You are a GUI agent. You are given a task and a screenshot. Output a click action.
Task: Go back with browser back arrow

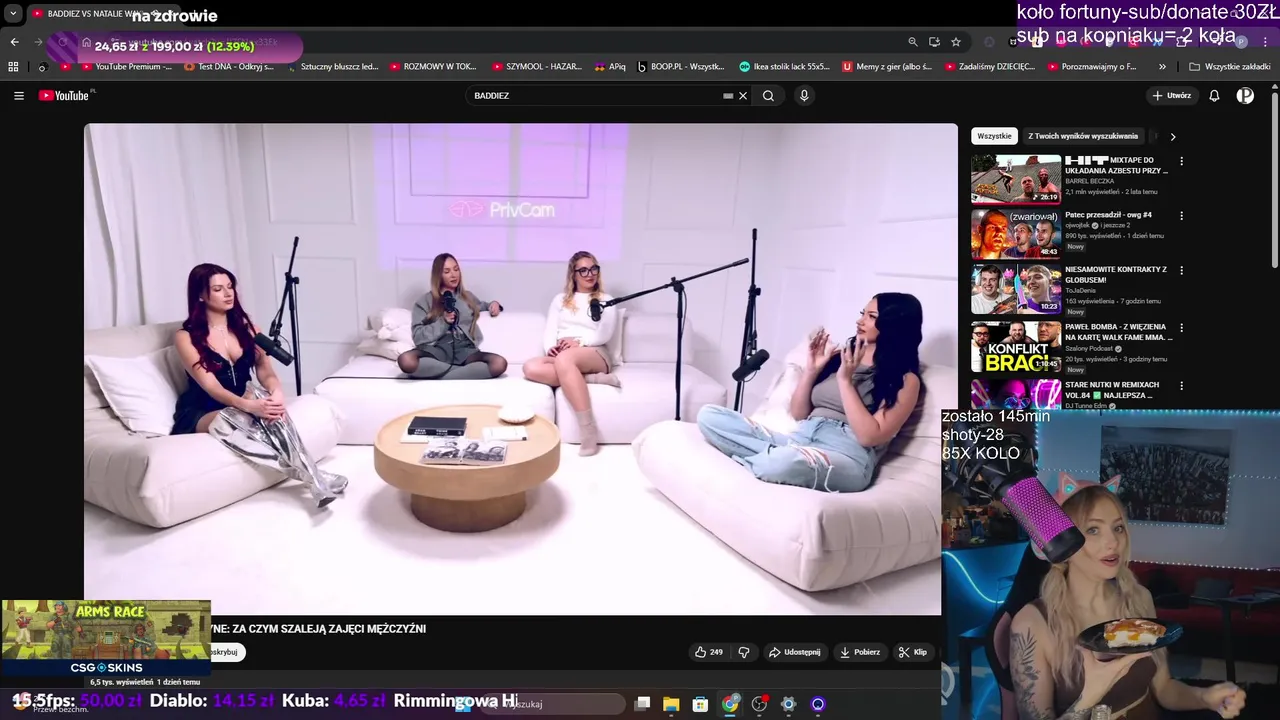click(14, 42)
